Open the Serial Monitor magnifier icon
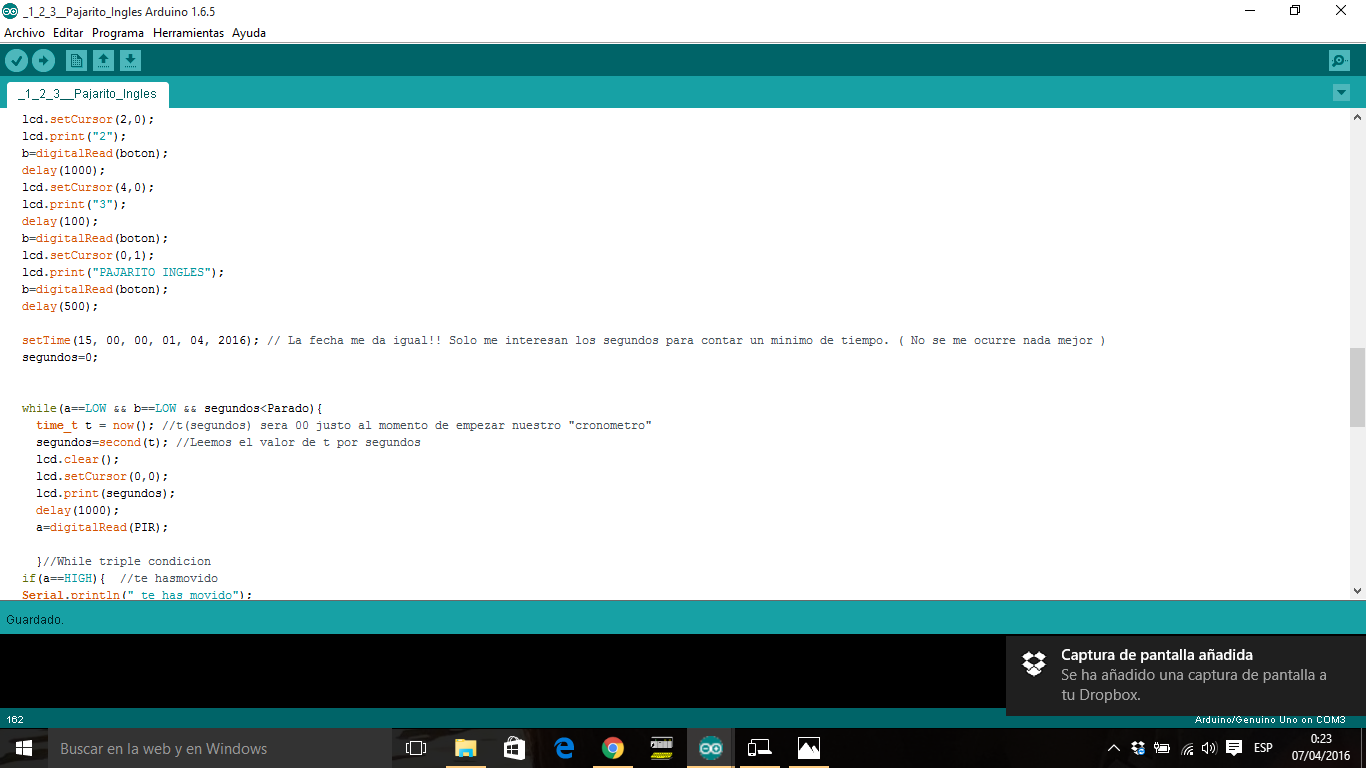Viewport: 1366px width, 768px height. [x=1339, y=61]
